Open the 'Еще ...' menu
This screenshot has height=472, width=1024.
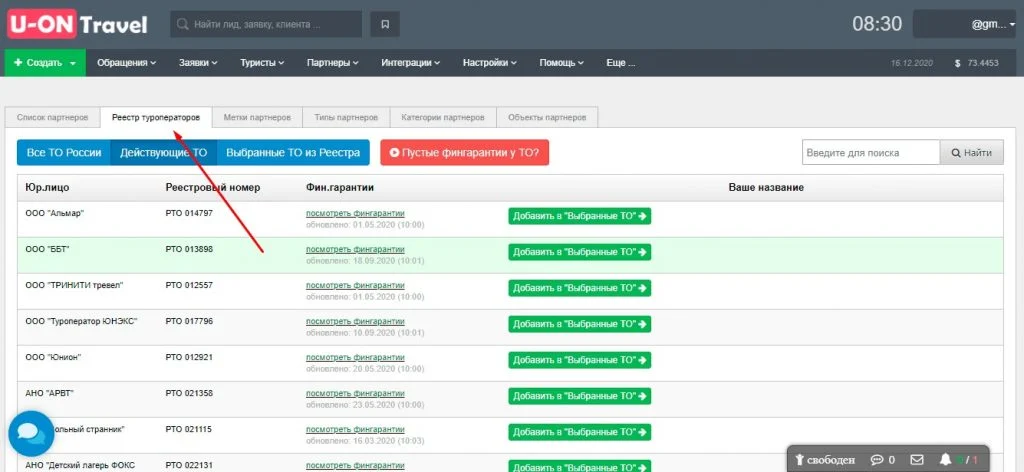620,63
